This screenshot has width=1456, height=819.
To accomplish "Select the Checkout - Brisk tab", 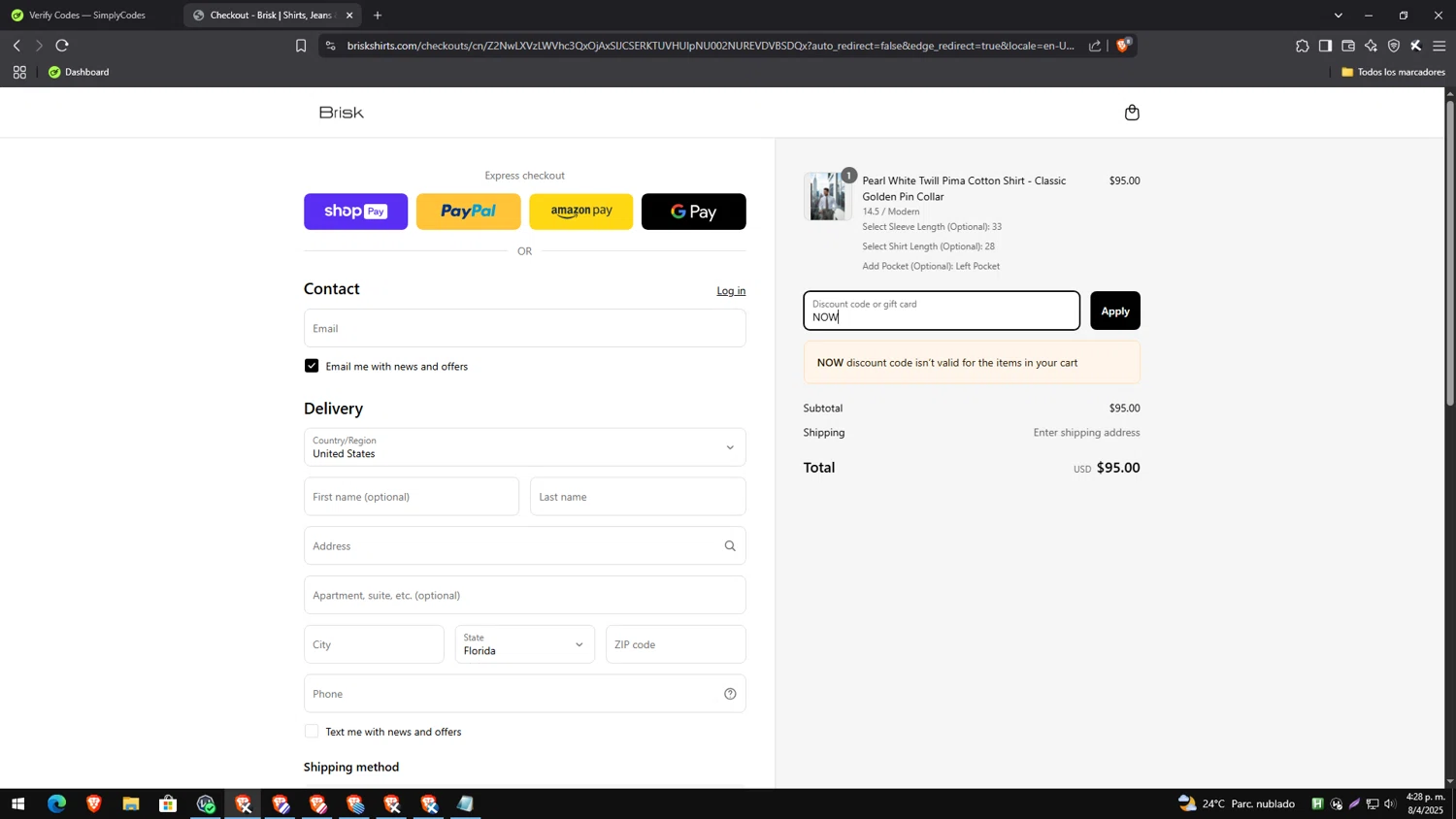I will click(x=272, y=16).
